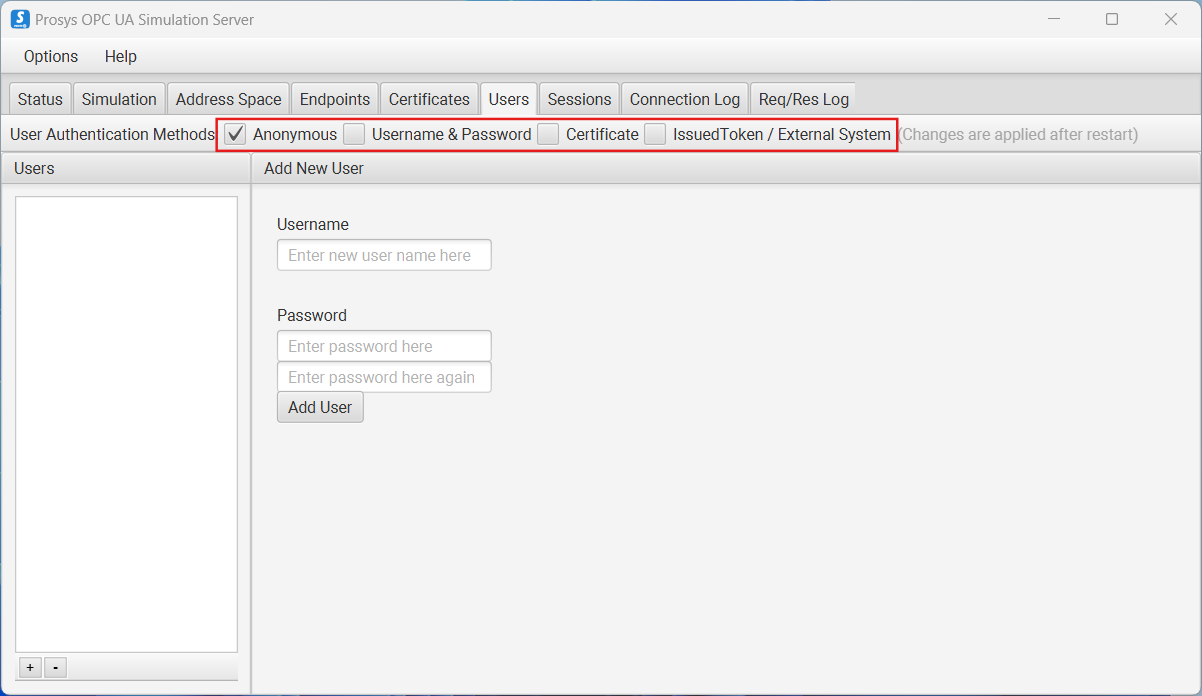Minimize the Prosys Simulation Server window

pyautogui.click(x=1053, y=19)
